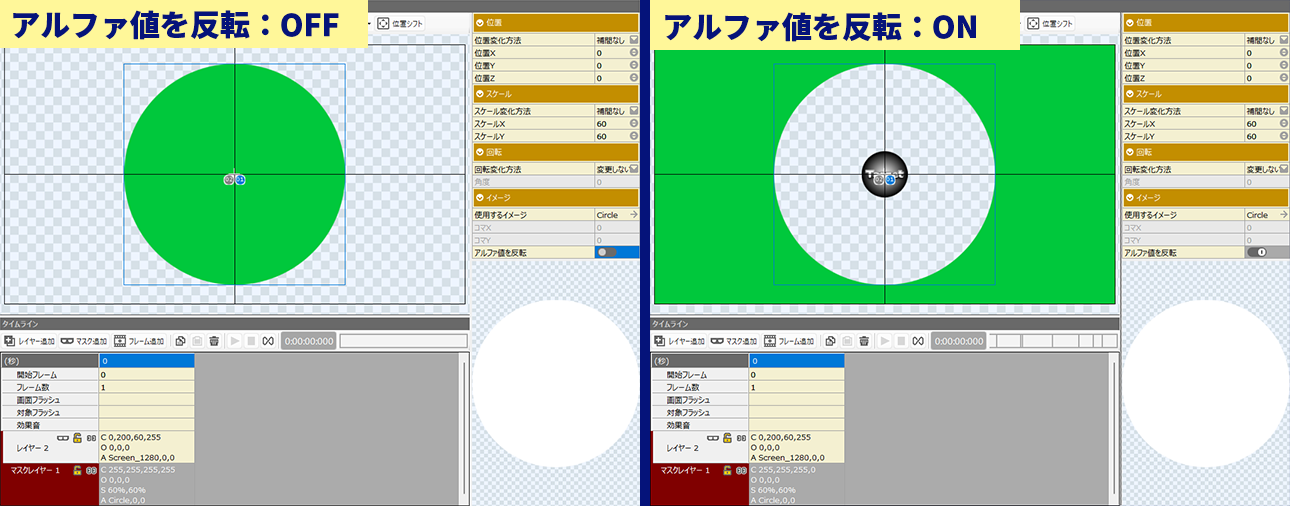Click the frame add icon in left timeline
1290x506 pixels.
click(120, 341)
